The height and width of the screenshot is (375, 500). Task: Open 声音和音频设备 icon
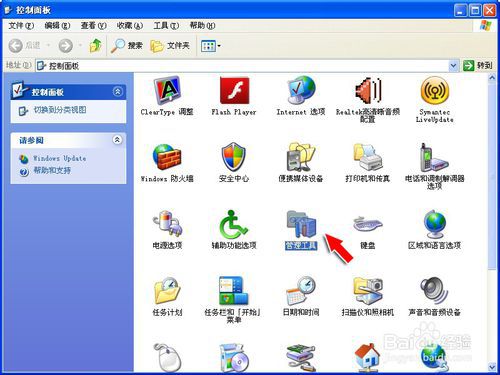[435, 296]
